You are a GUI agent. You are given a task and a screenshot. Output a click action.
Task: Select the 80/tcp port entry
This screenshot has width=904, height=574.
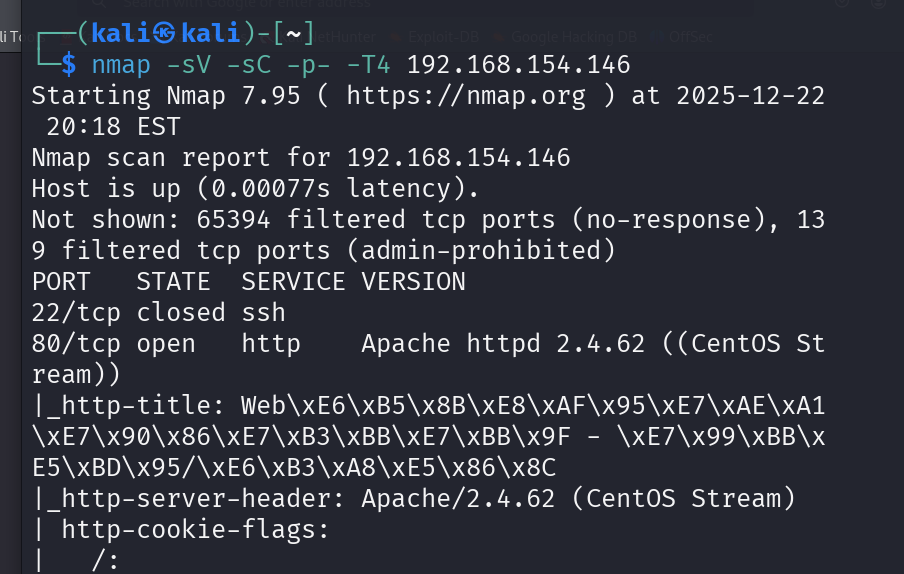(76, 343)
